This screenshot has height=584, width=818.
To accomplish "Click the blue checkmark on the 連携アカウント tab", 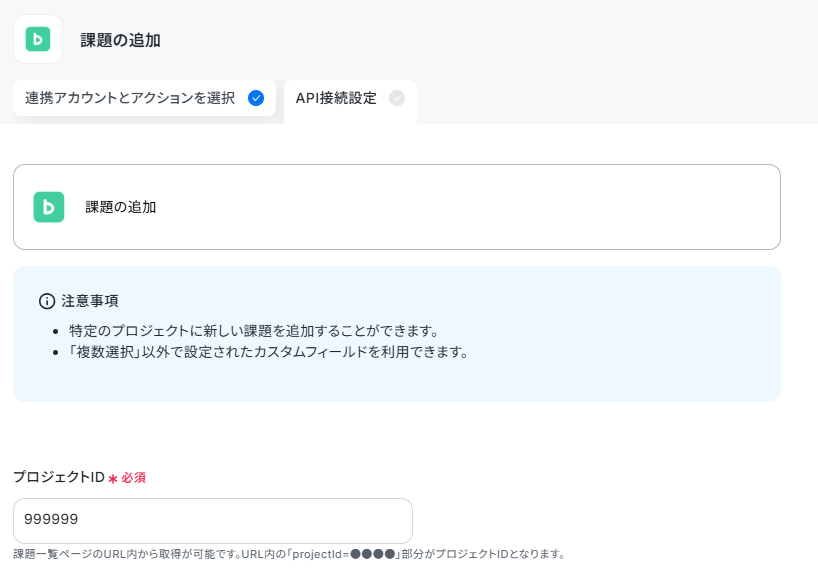I will pyautogui.click(x=256, y=98).
